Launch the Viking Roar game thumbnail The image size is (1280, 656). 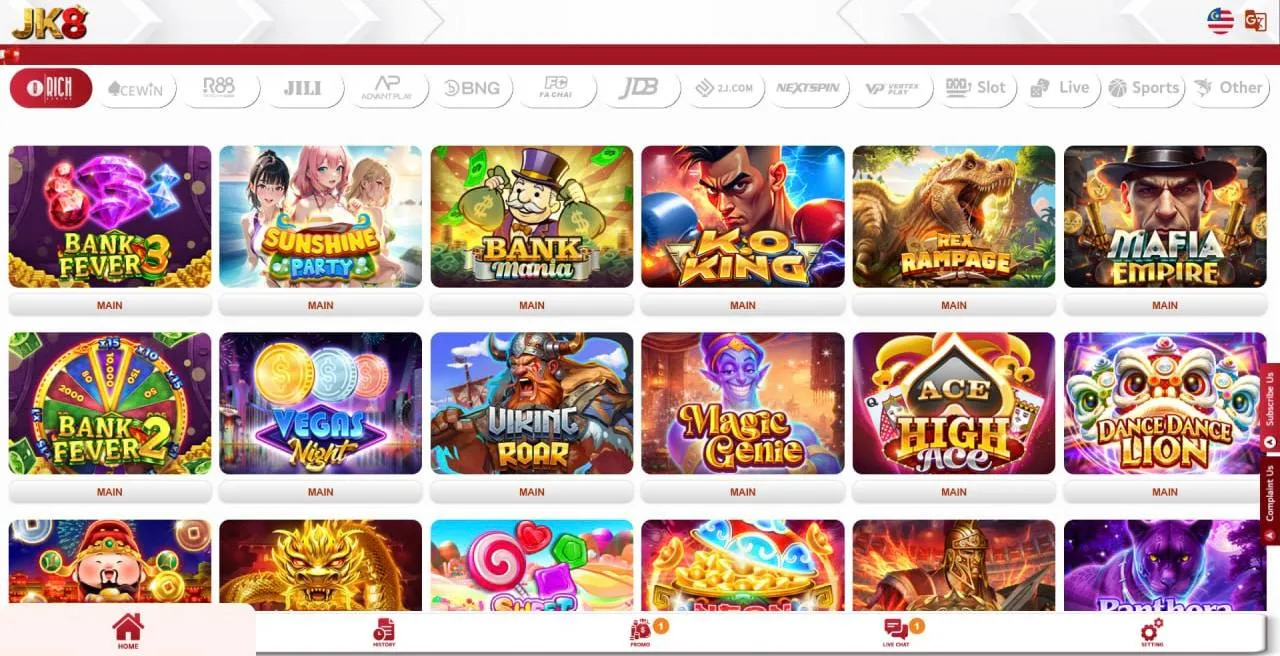point(532,403)
